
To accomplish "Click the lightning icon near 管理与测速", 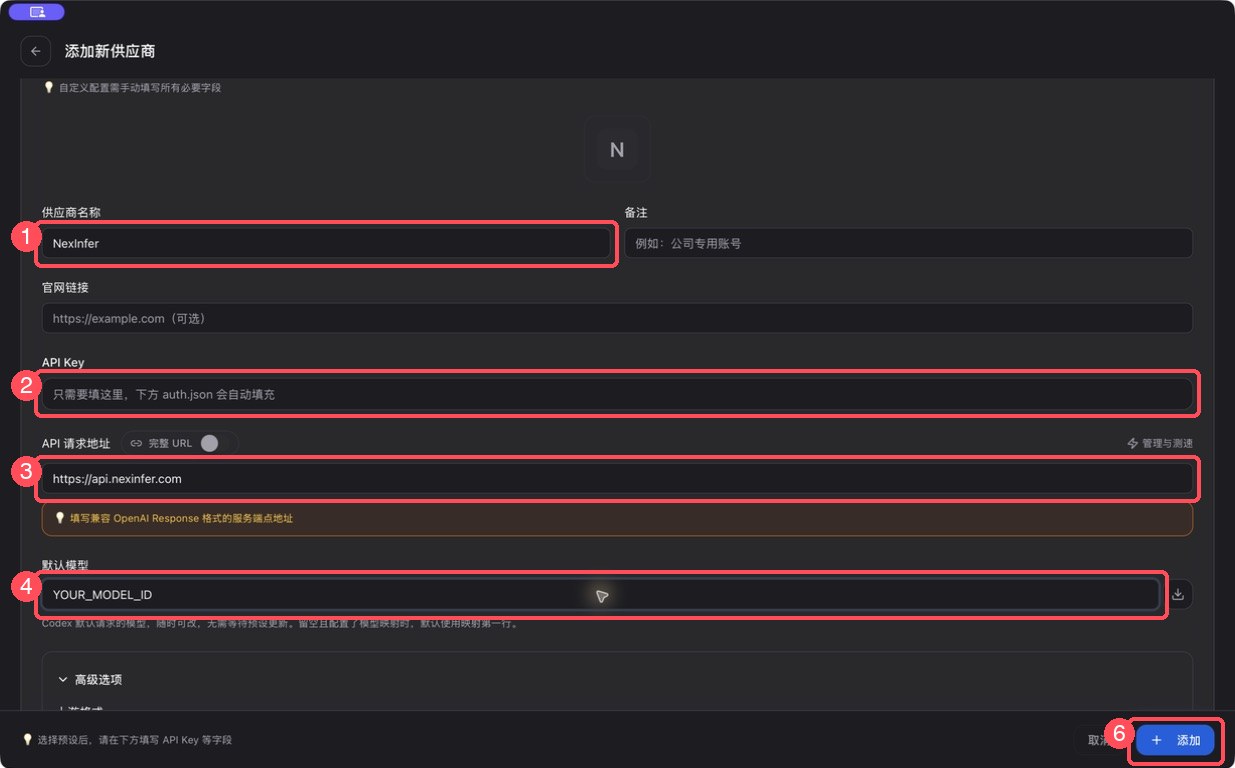I will [1132, 443].
